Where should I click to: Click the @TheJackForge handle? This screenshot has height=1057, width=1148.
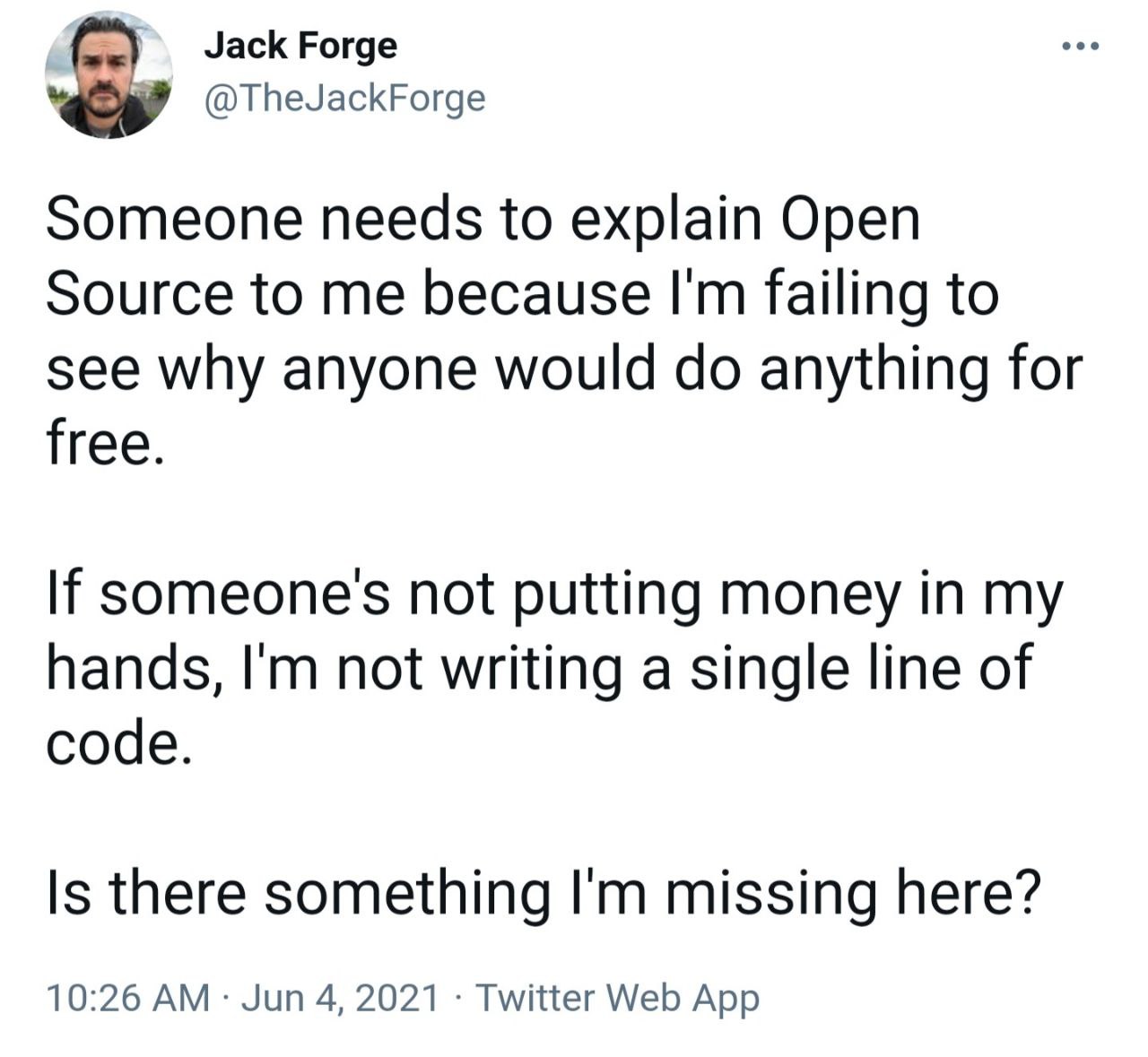point(344,99)
